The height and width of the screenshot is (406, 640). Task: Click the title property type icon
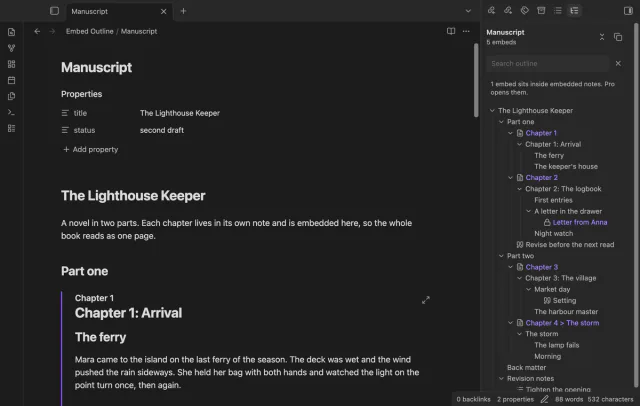[65, 113]
